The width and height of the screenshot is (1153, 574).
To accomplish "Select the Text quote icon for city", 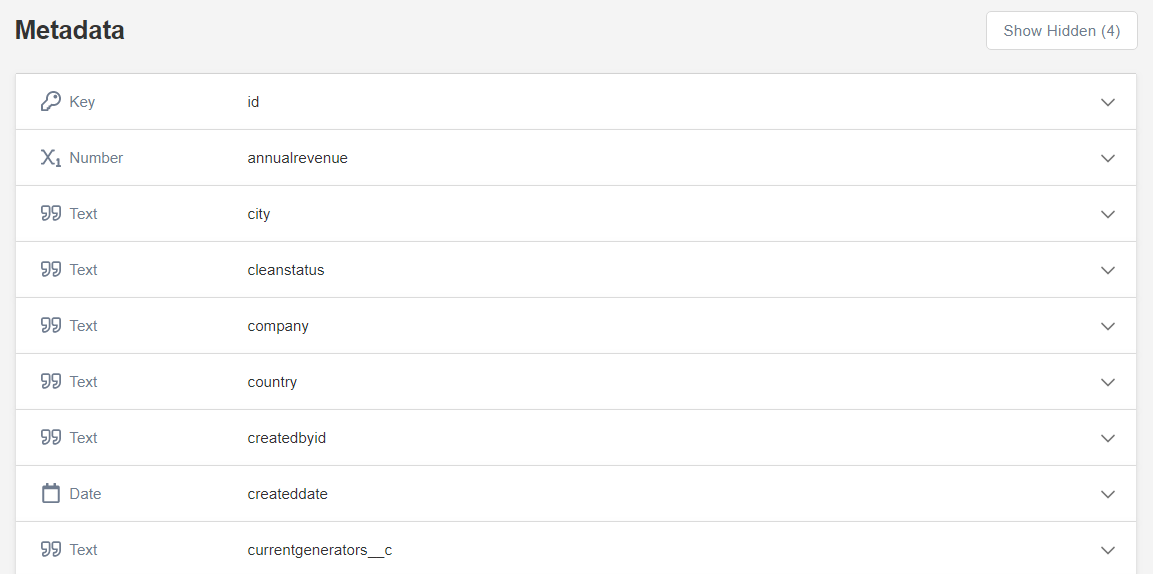I will pyautogui.click(x=50, y=214).
